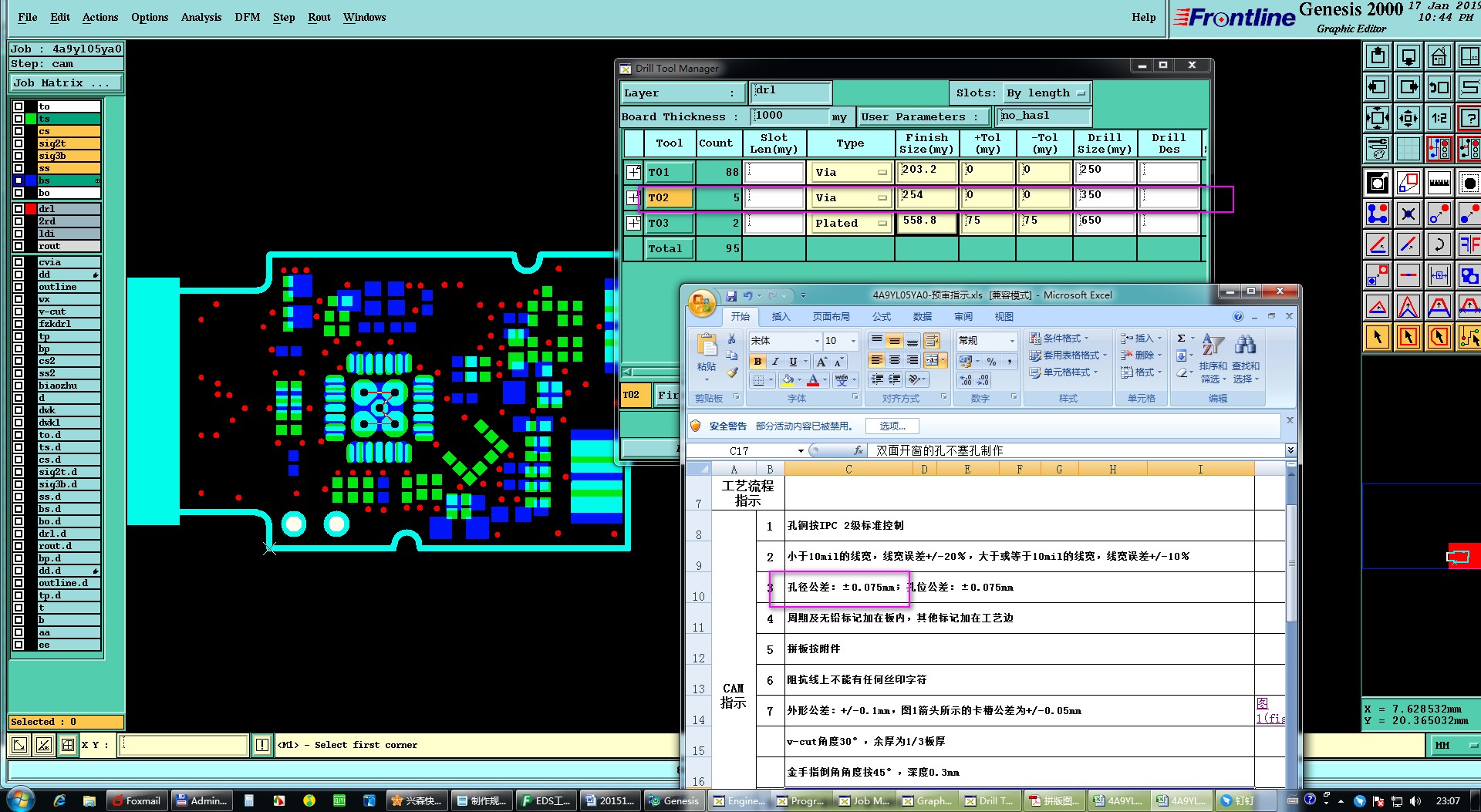Select the 1:2 zoom scale icon
Viewport: 1481px width, 812px height.
click(1439, 118)
